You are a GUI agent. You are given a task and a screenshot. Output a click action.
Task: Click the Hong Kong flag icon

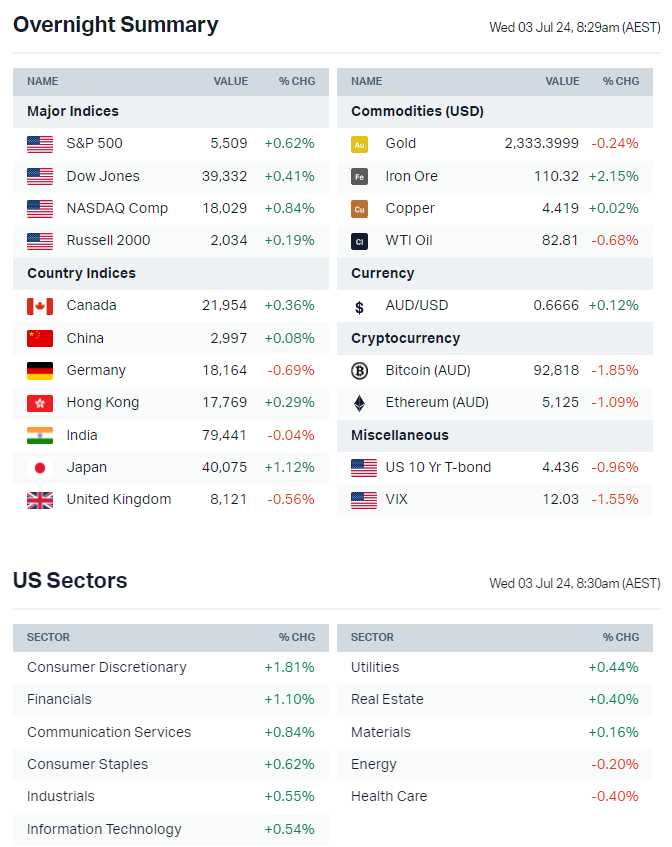[x=40, y=403]
